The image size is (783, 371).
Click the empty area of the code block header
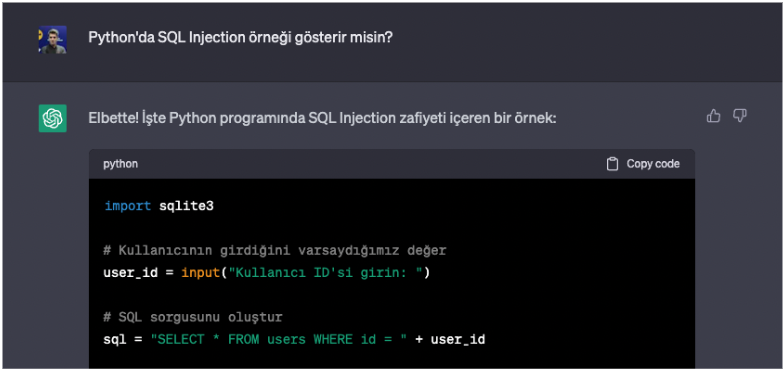pos(370,164)
